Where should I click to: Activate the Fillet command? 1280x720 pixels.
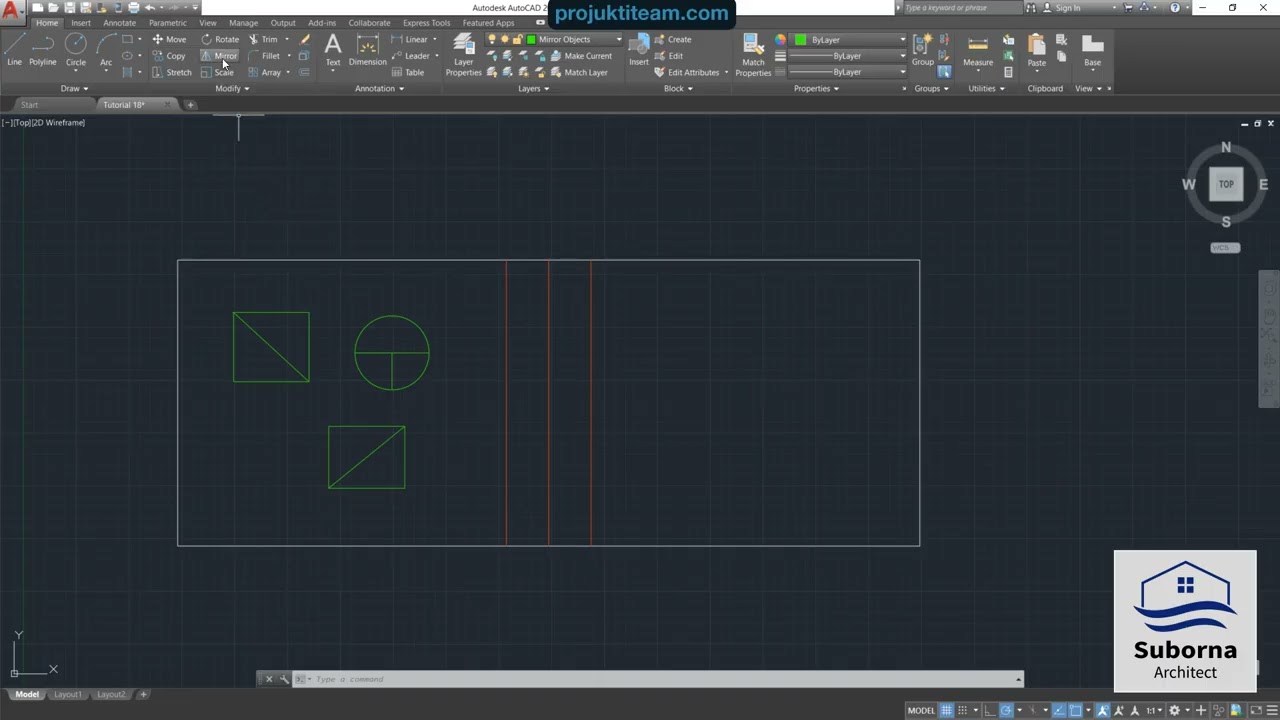[264, 56]
